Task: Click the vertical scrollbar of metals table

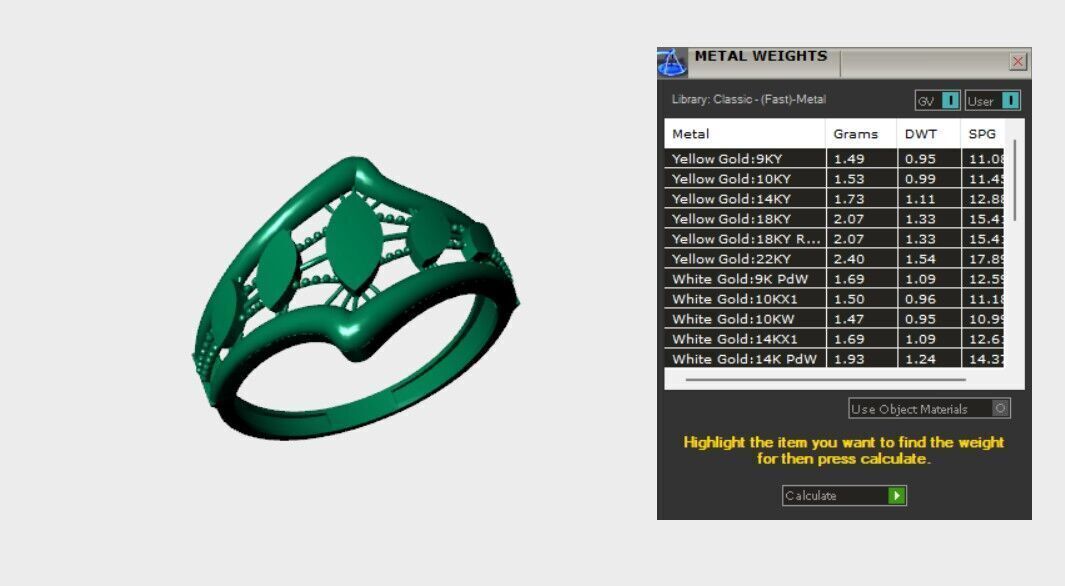Action: tap(1015, 180)
